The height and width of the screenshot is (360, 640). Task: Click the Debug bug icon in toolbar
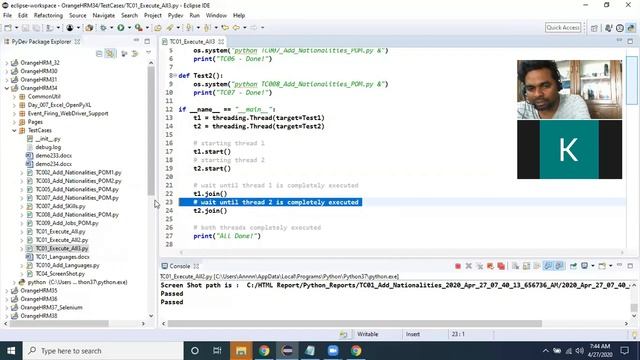[103, 27]
